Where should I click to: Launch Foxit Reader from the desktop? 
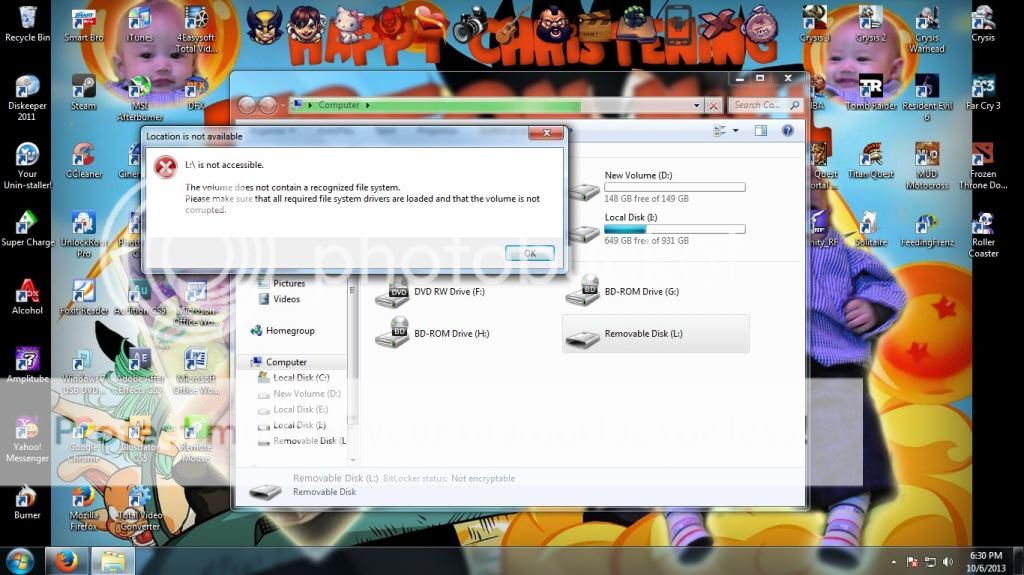coord(84,297)
